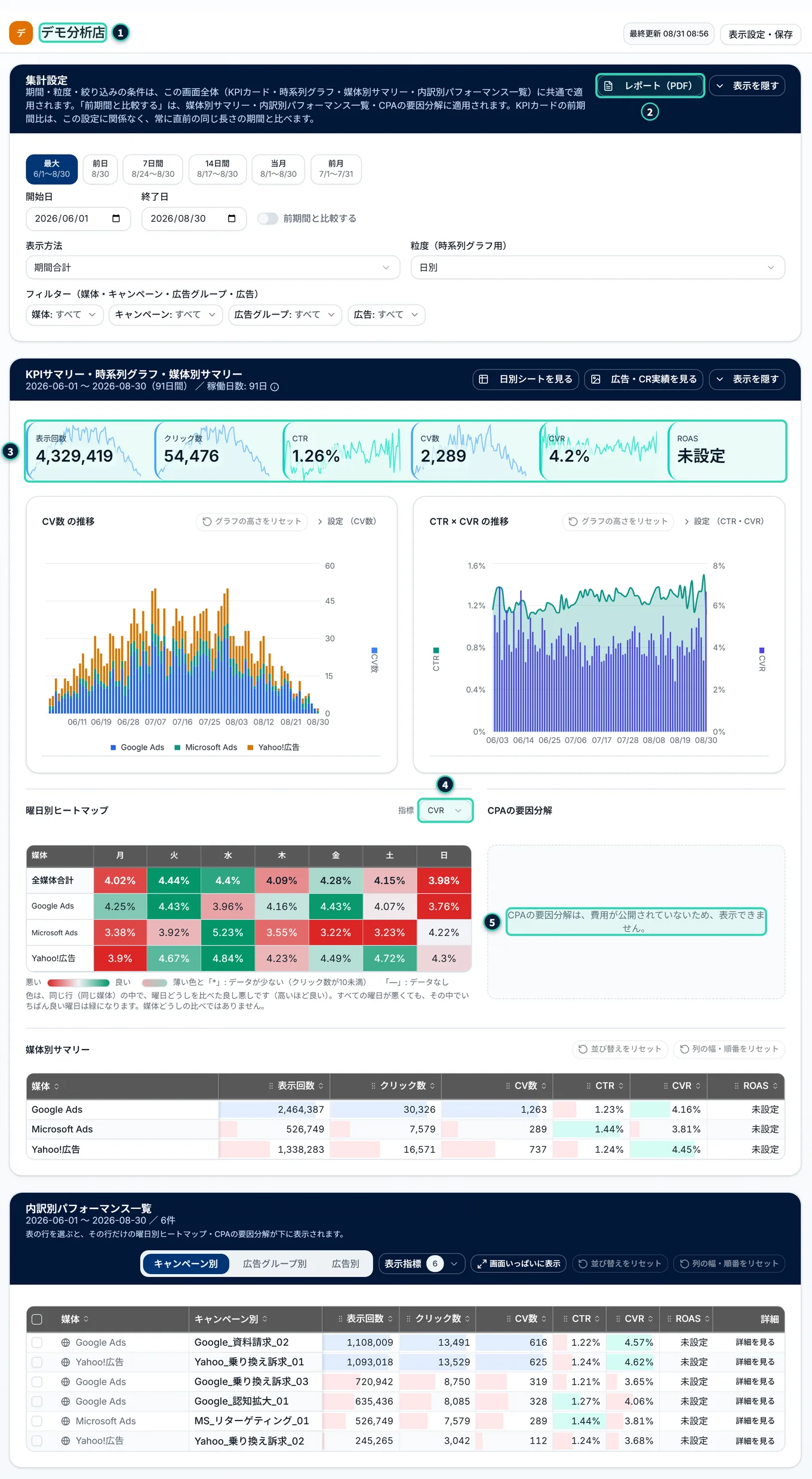Click the document icon on レポート (PDF)

(608, 86)
